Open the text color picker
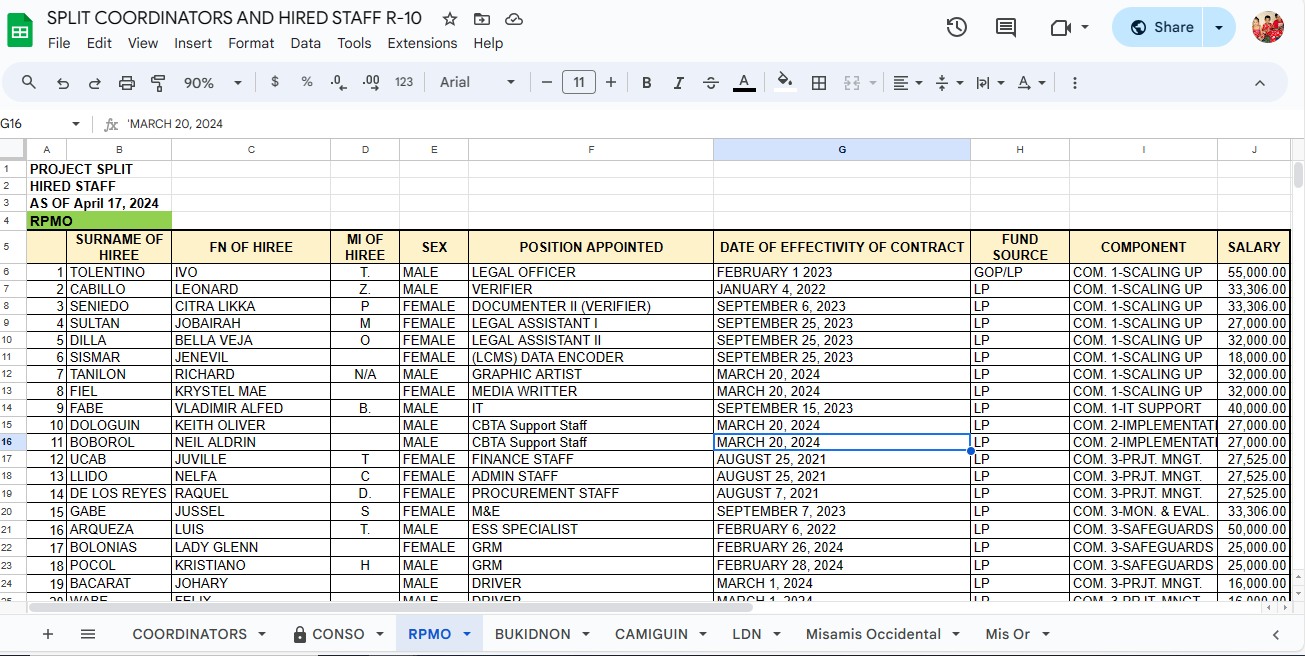 pyautogui.click(x=744, y=82)
